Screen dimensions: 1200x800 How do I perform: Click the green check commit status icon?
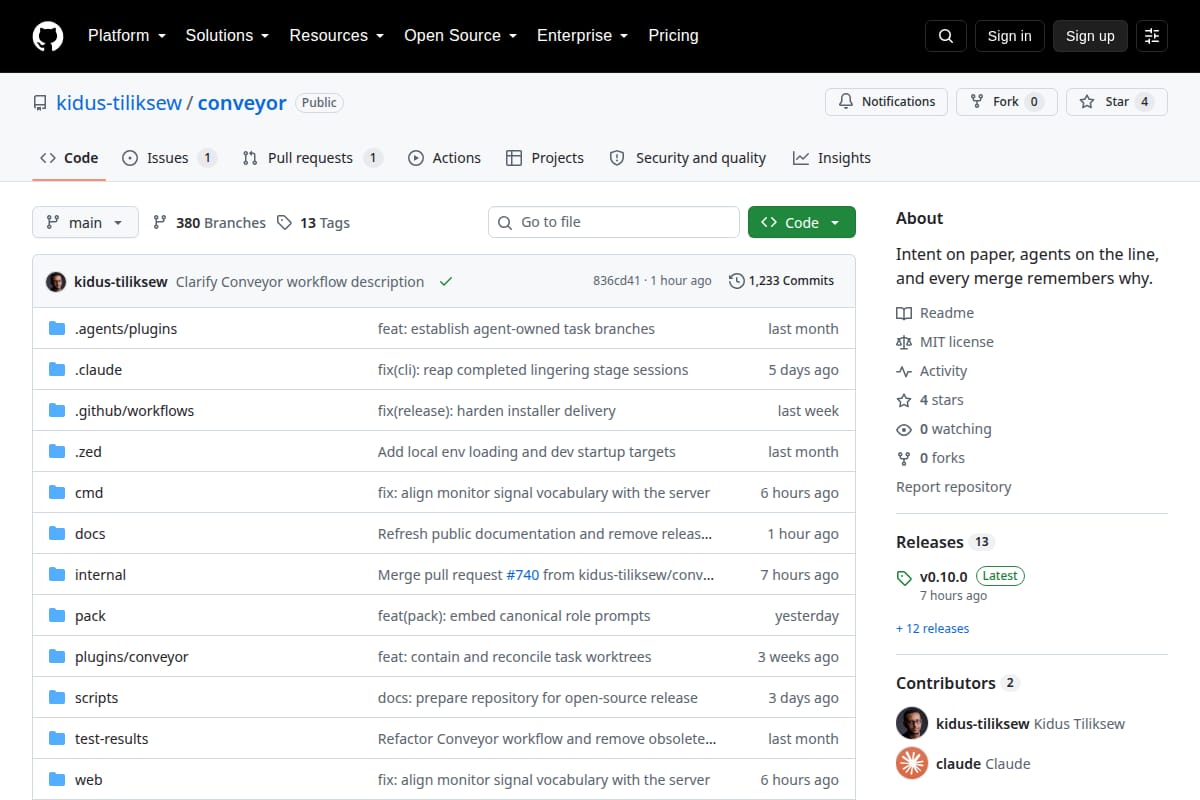coord(446,282)
